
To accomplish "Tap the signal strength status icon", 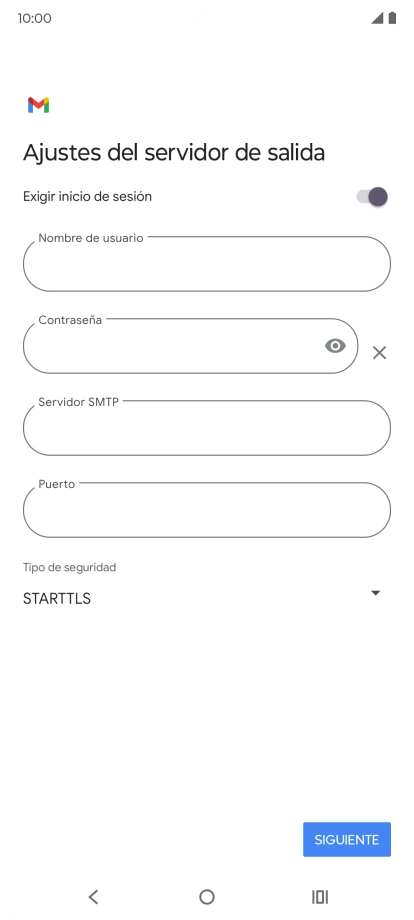I will (377, 18).
